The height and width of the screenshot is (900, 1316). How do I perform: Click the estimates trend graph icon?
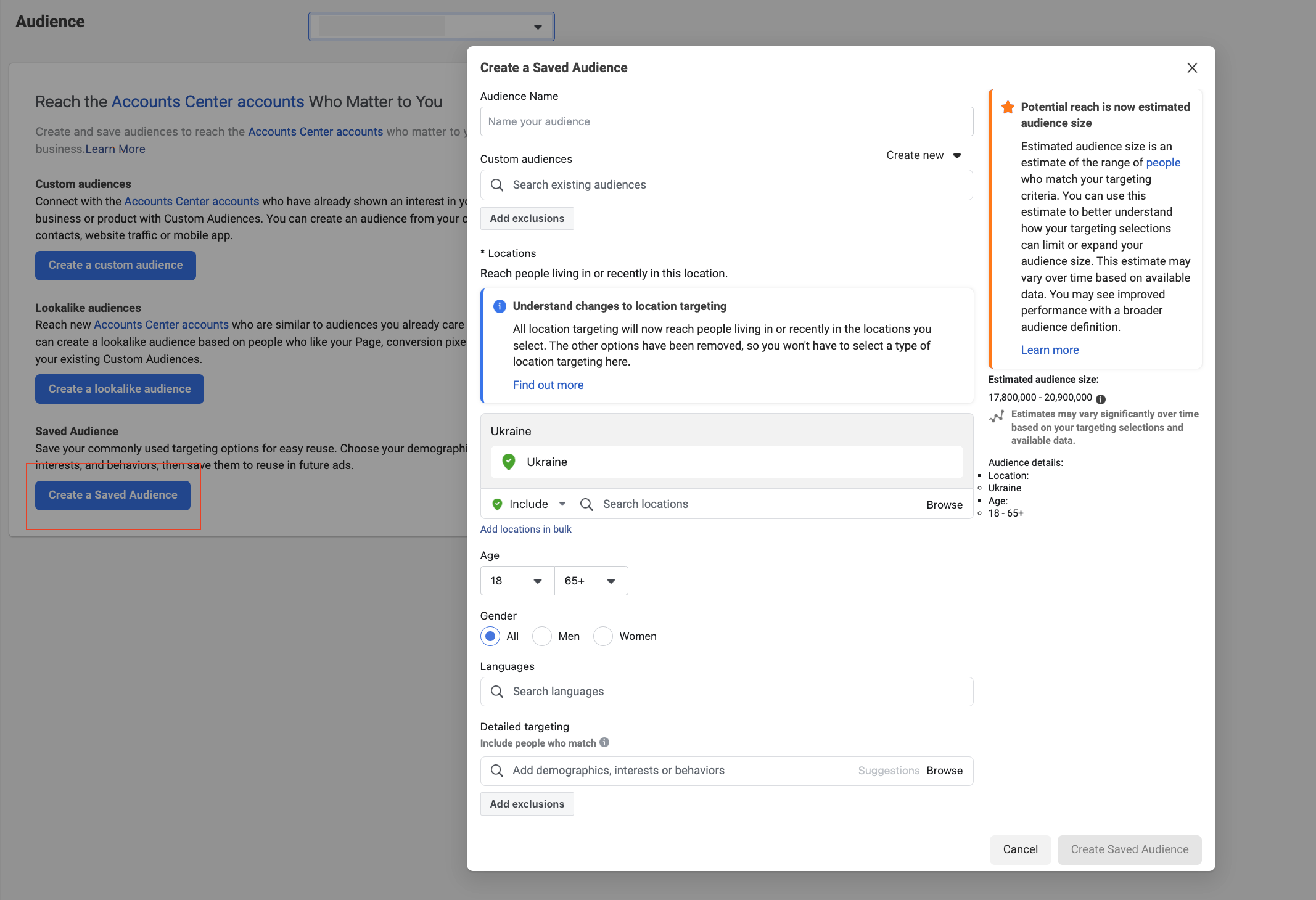(997, 416)
